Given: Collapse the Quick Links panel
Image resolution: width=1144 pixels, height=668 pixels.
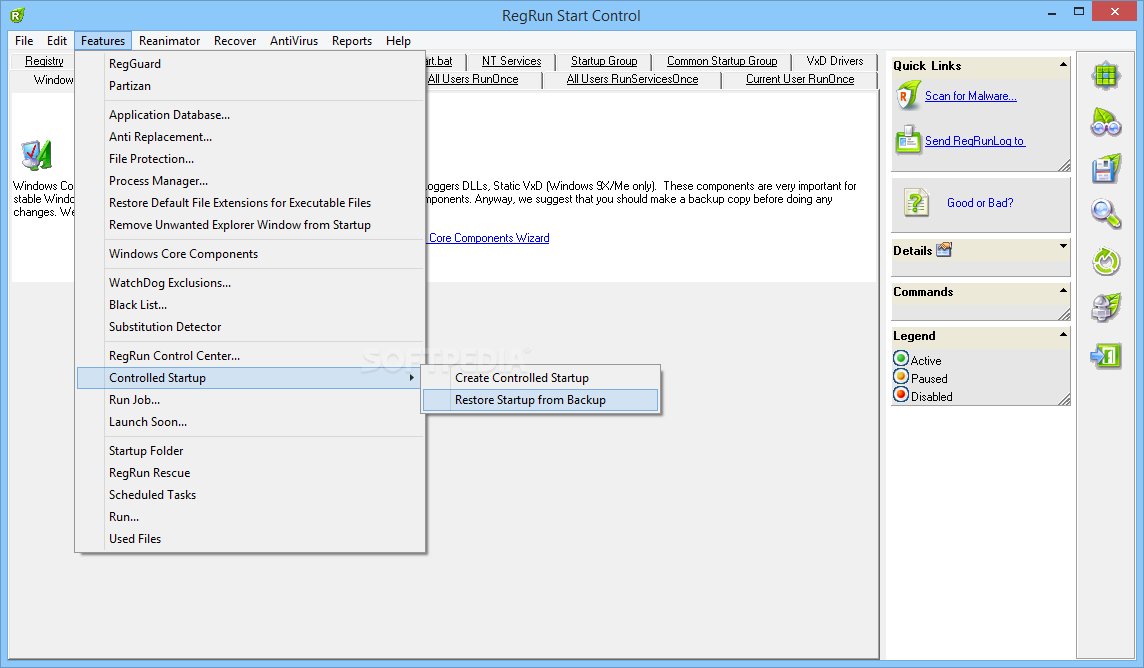Looking at the screenshot, I should point(1063,65).
